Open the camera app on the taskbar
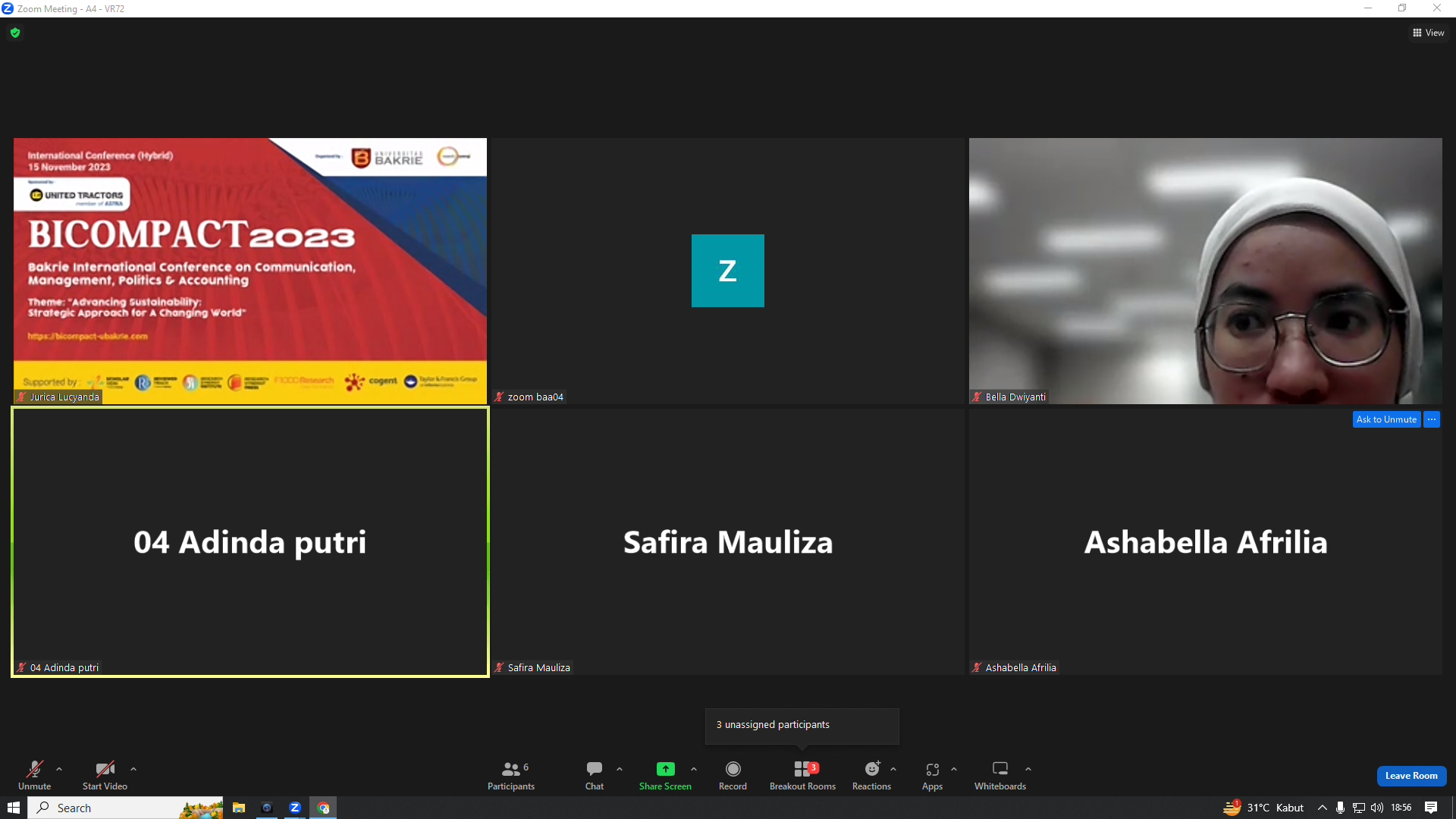The width and height of the screenshot is (1456, 819). click(x=267, y=808)
